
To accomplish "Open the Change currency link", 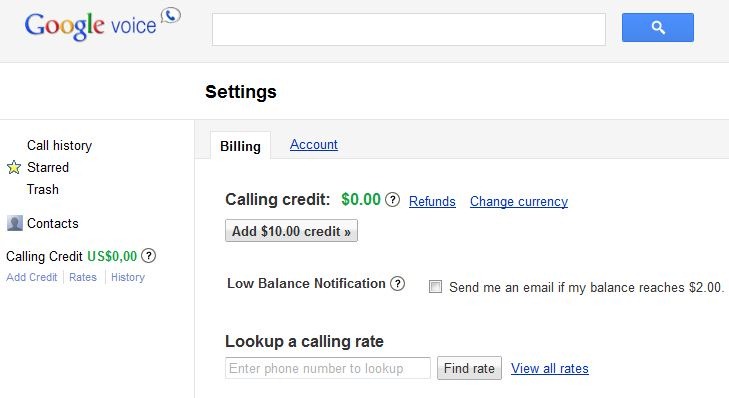I will click(x=519, y=201).
